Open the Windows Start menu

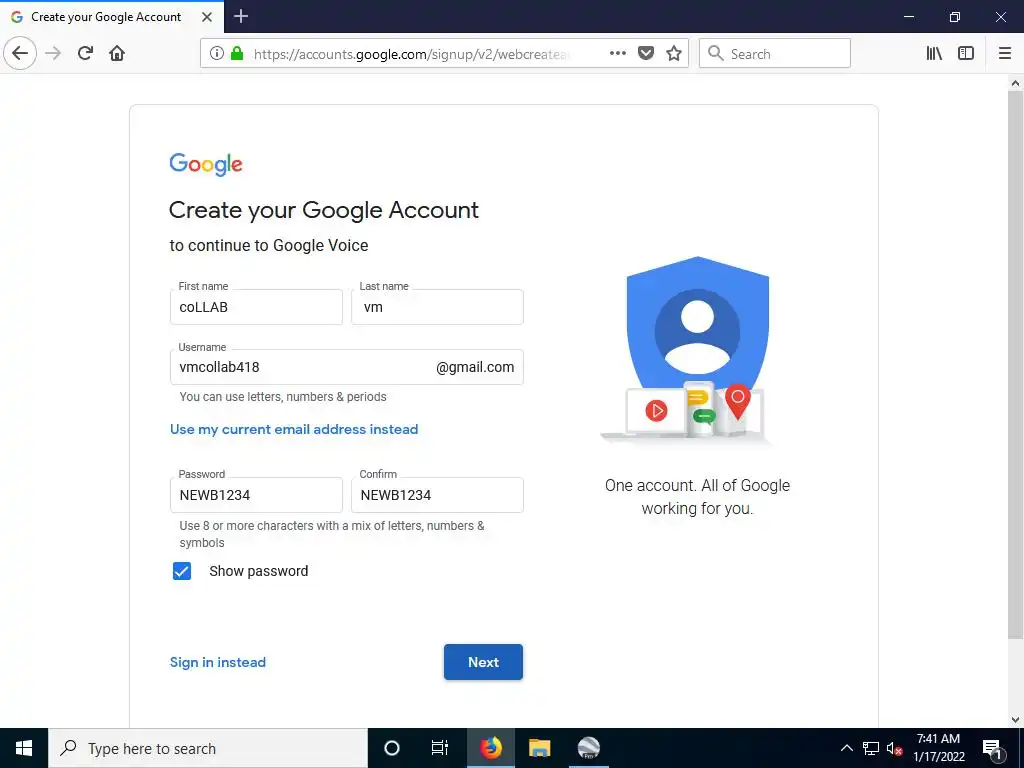tap(24, 748)
